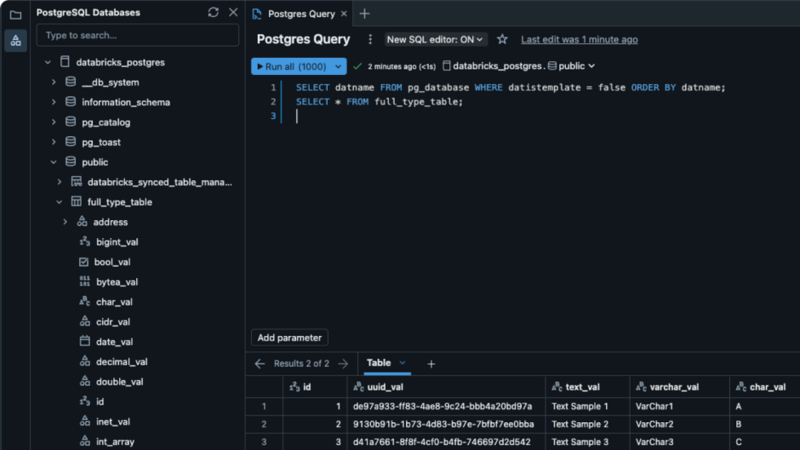Click the full_type_table table icon
This screenshot has width=800, height=450.
76,202
